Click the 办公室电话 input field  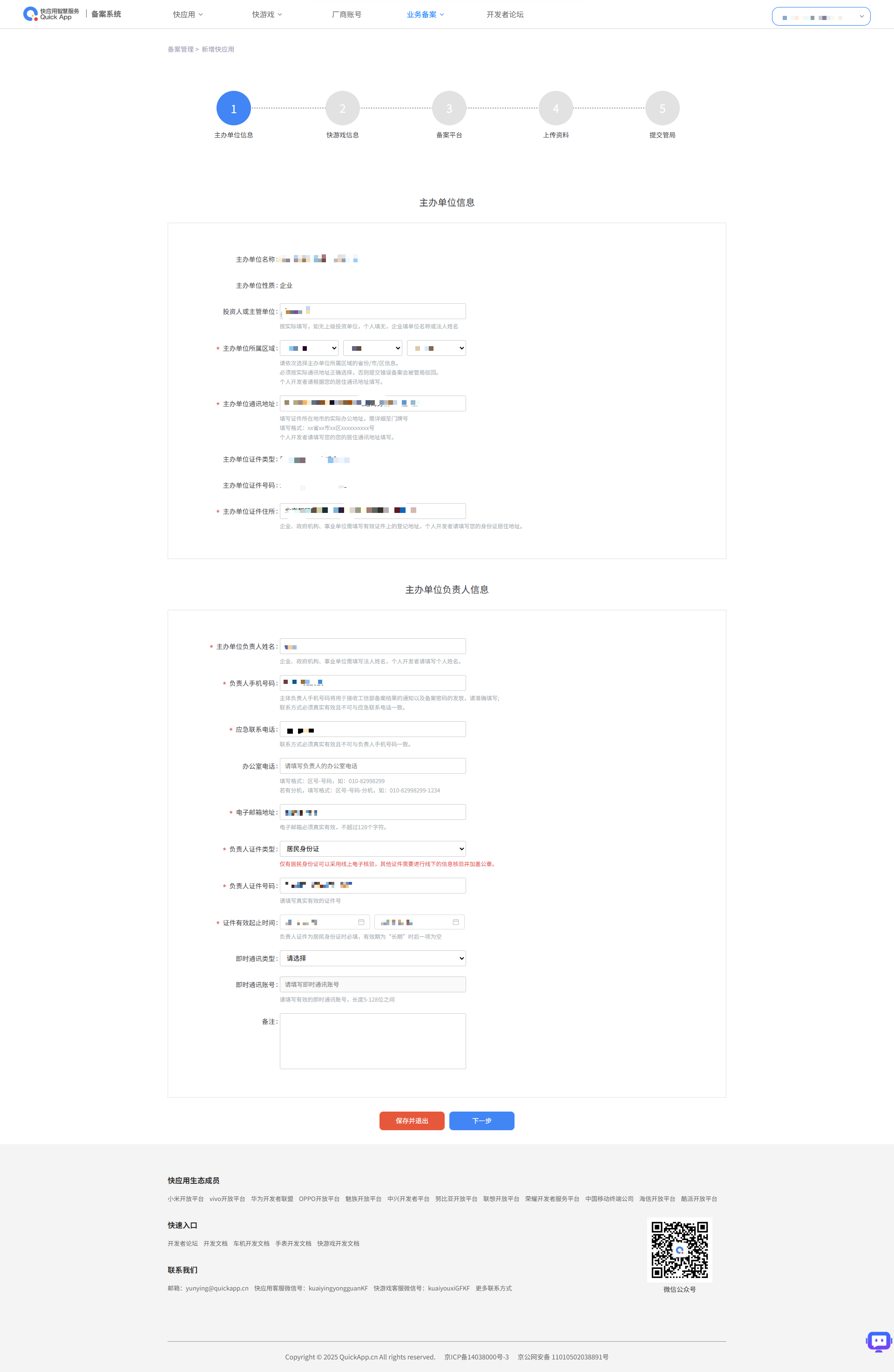372,765
